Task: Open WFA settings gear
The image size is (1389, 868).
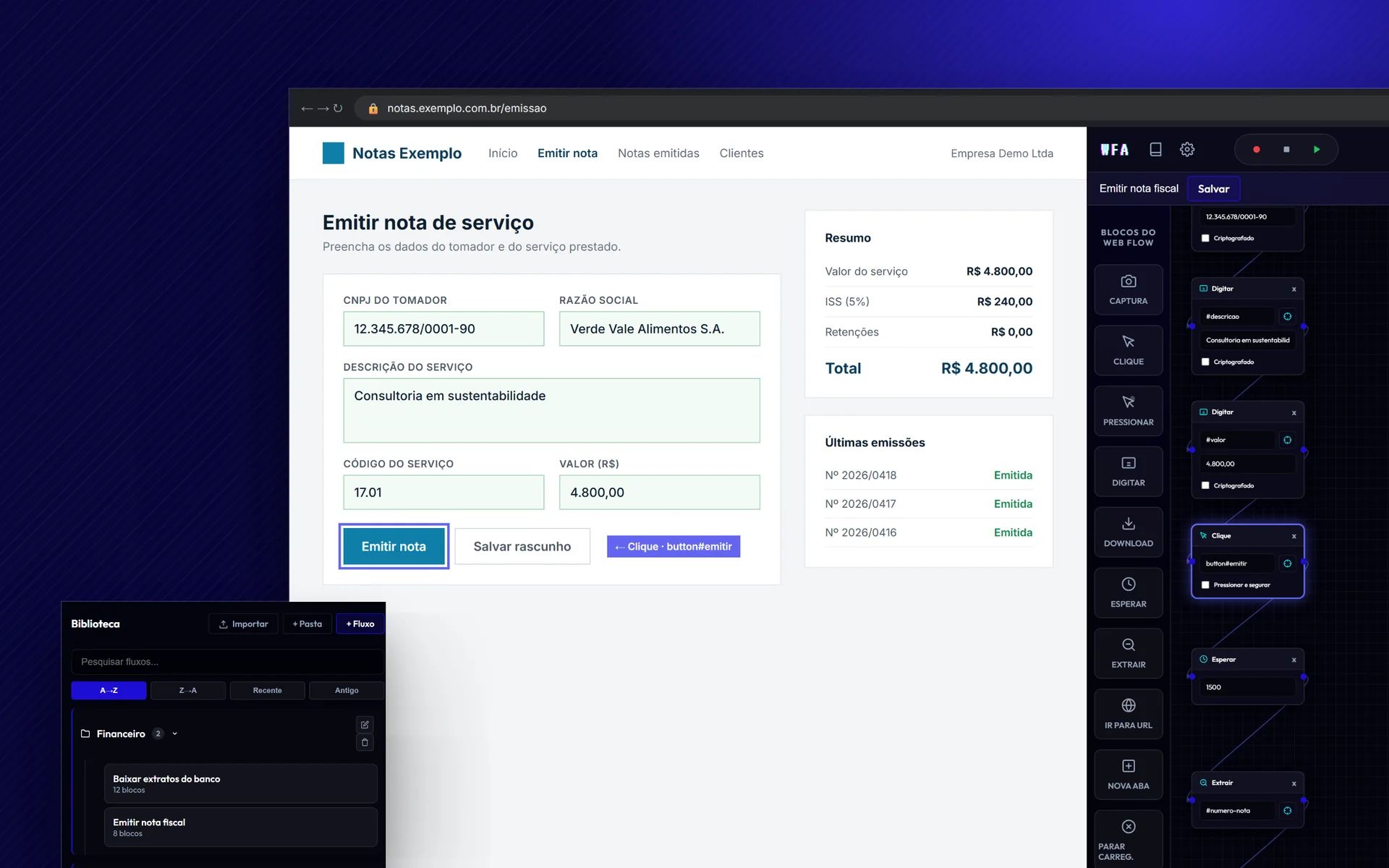Action: 1187,150
